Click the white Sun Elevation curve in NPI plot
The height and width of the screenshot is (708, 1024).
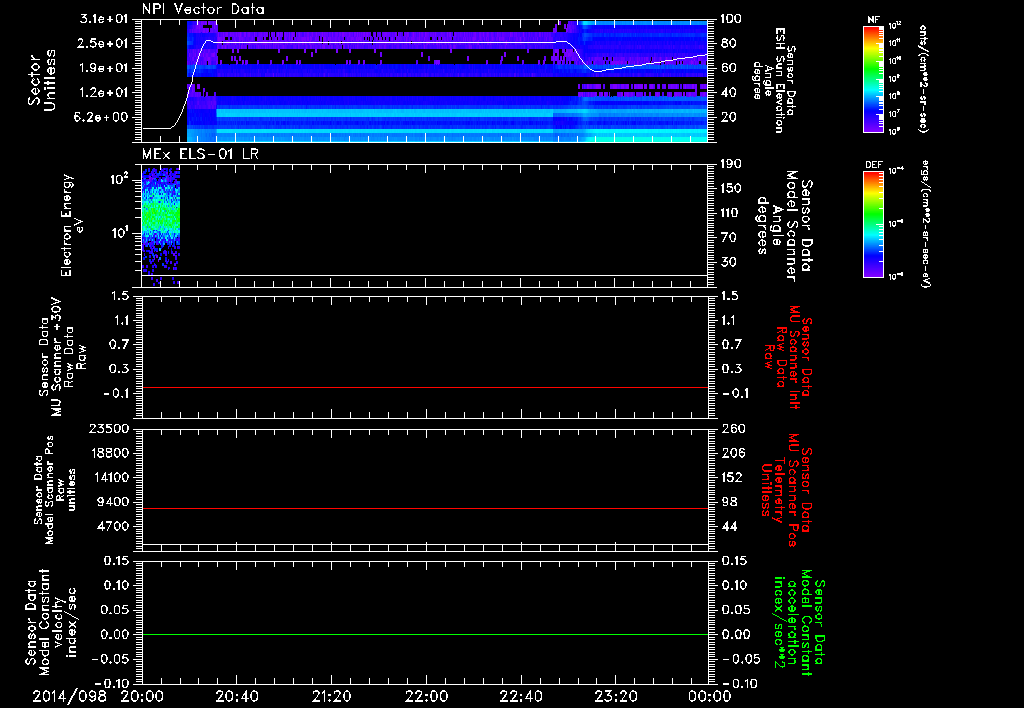coord(392,42)
